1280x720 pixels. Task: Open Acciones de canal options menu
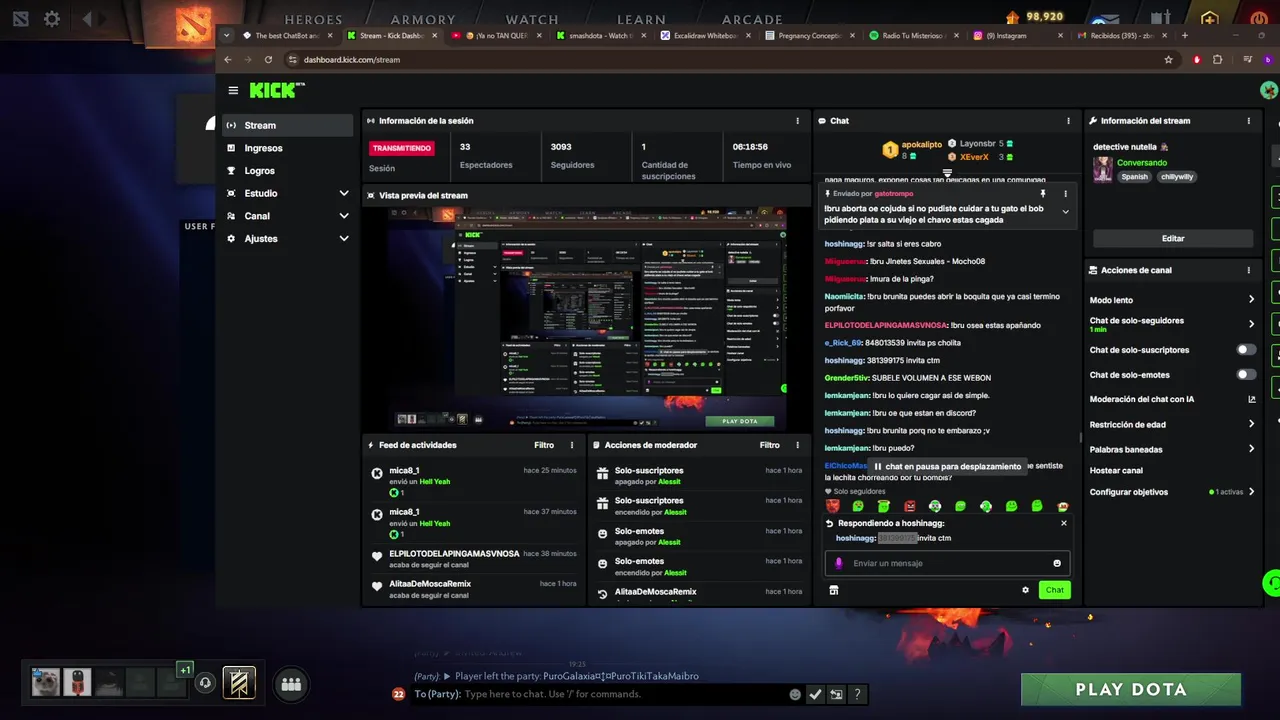point(1248,270)
